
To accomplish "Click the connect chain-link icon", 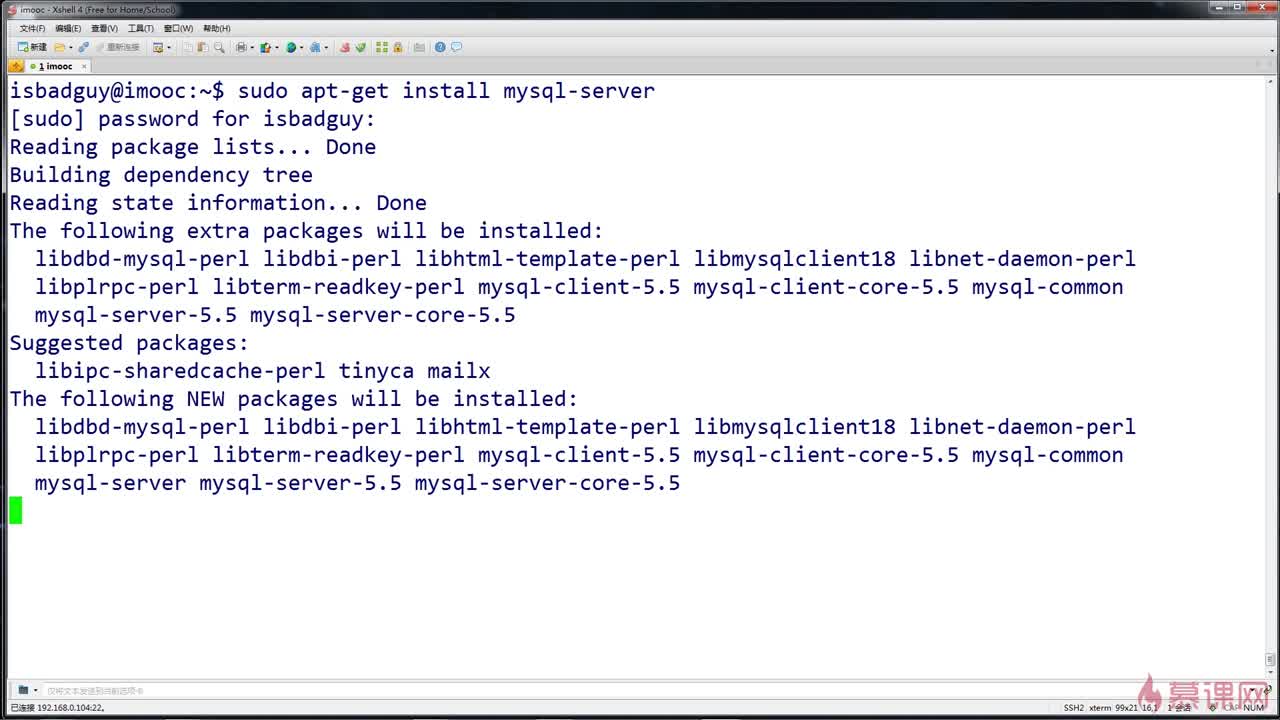I will (83, 47).
